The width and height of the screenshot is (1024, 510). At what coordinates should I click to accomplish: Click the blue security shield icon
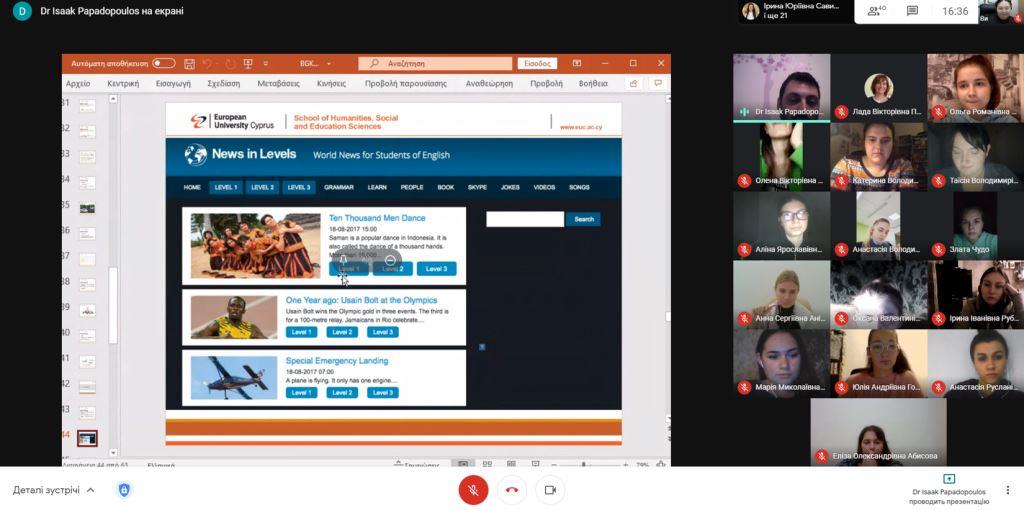124,490
